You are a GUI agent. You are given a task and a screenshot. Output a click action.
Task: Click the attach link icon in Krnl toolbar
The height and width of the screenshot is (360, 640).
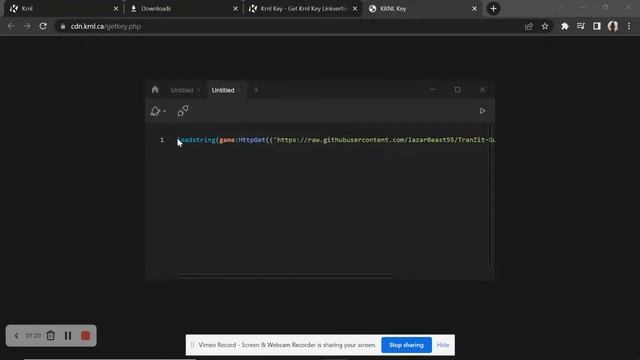(183, 111)
